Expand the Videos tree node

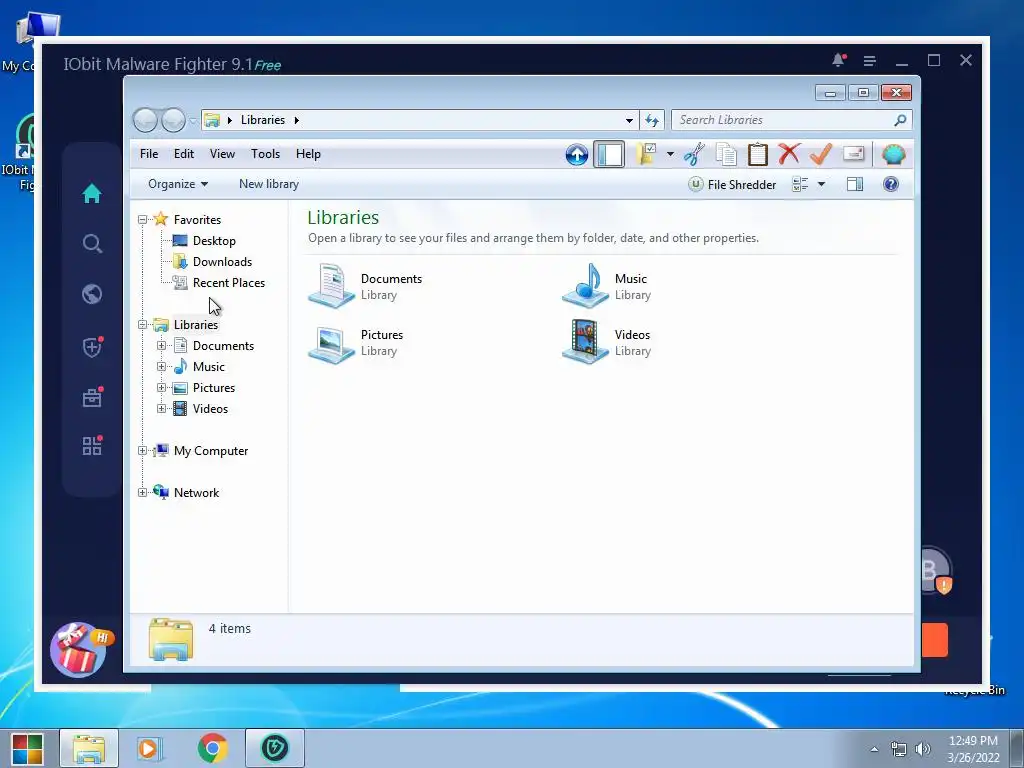coord(161,409)
